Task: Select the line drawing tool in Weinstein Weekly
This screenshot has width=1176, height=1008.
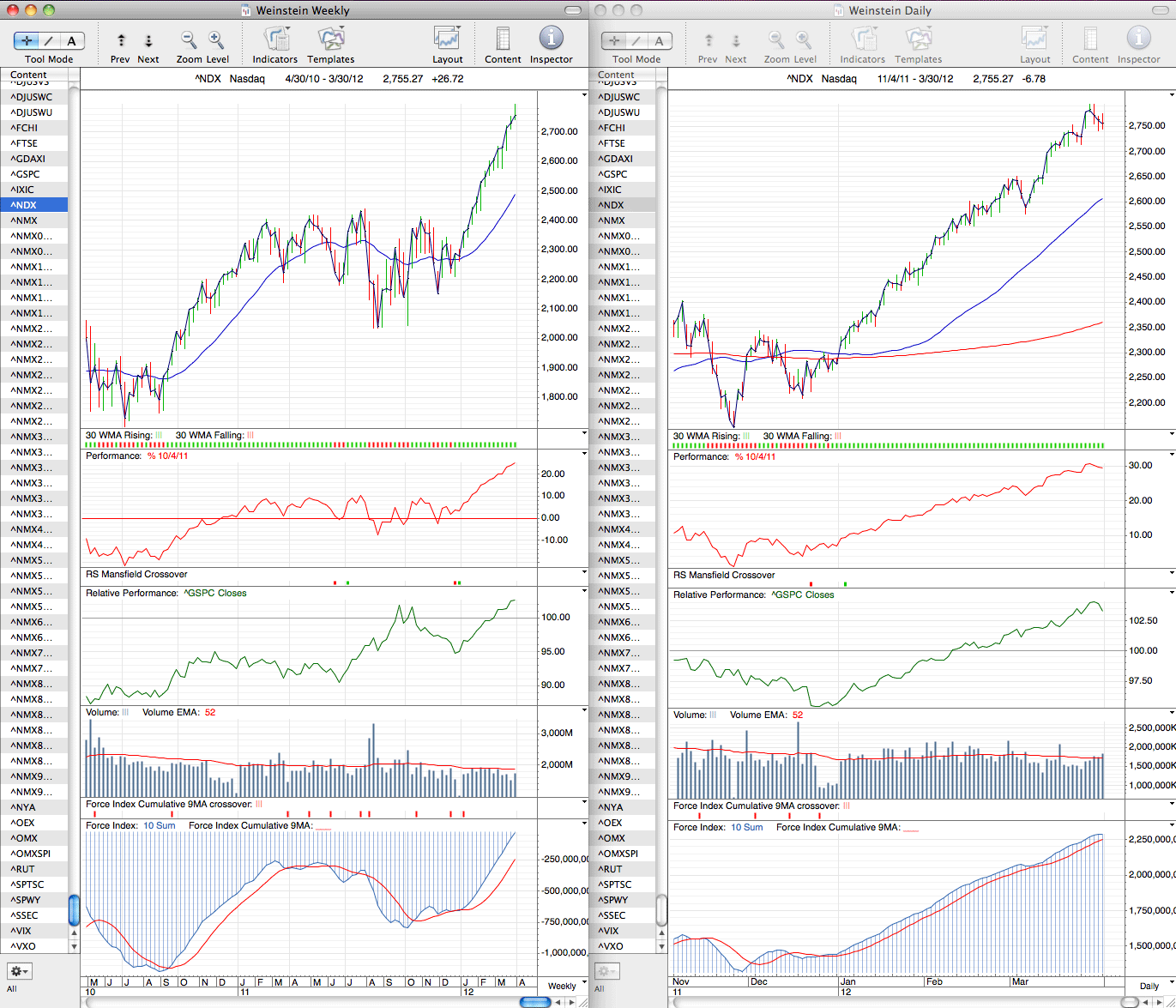Action: [49, 40]
